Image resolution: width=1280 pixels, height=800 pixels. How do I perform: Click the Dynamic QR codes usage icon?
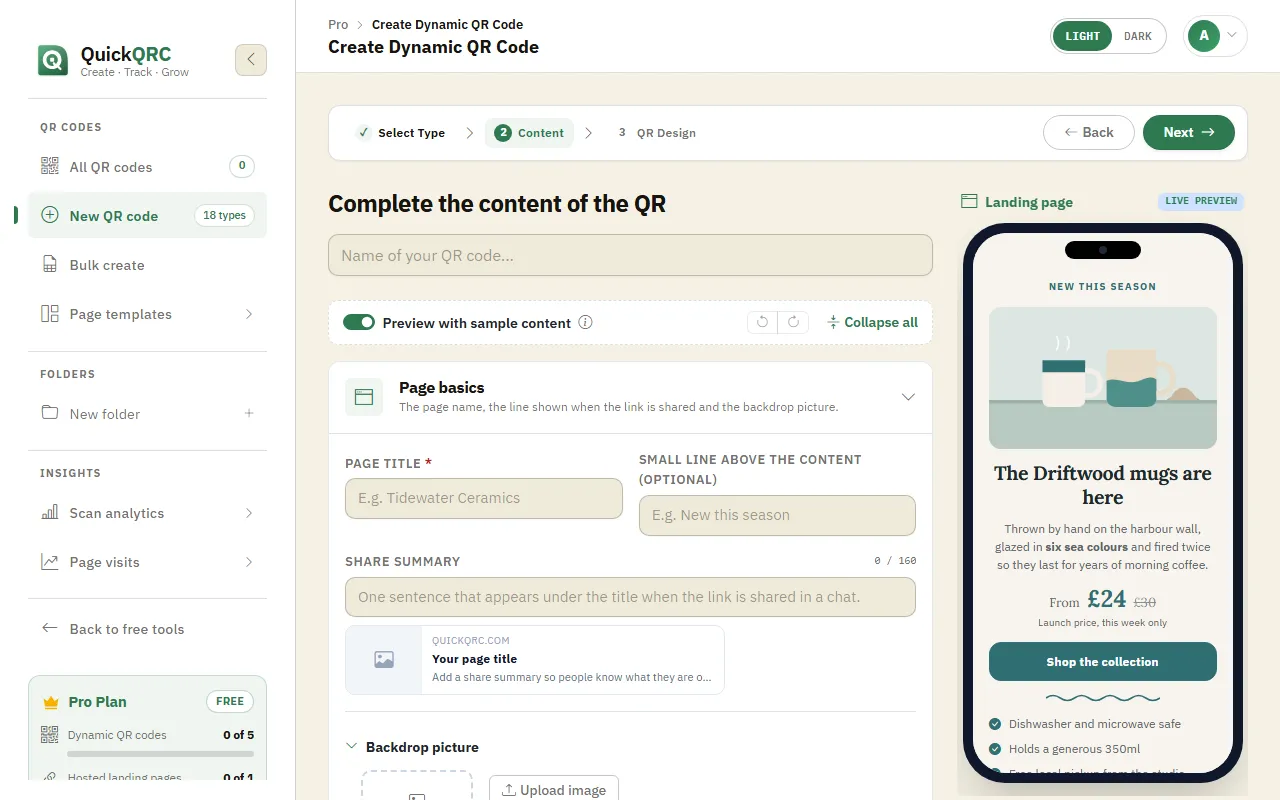click(x=50, y=735)
